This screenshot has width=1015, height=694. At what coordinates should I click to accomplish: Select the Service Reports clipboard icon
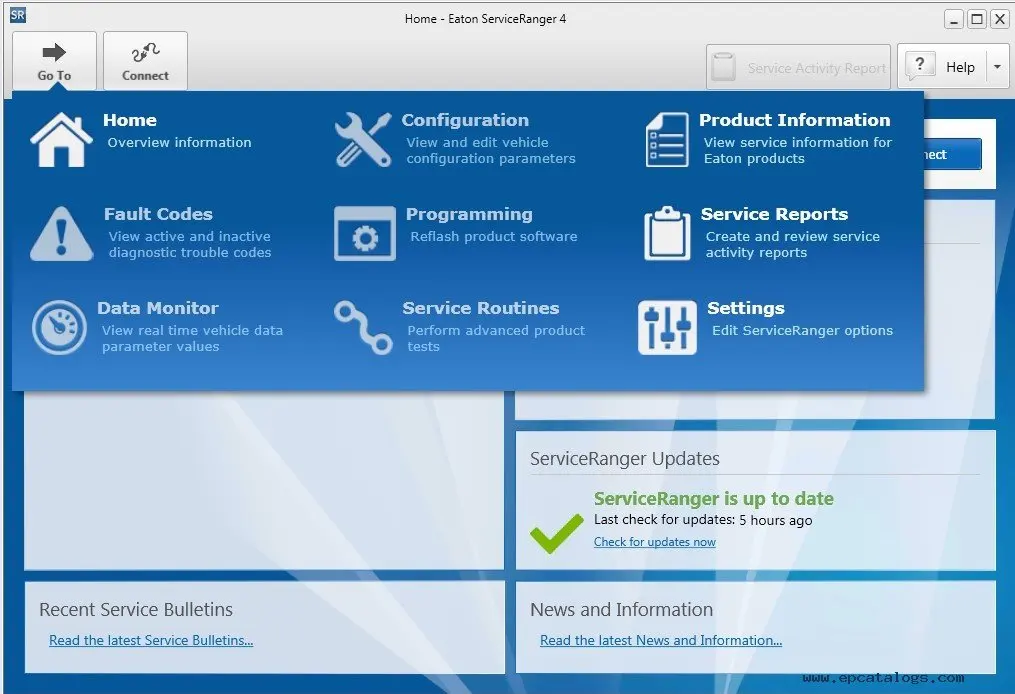click(x=666, y=232)
